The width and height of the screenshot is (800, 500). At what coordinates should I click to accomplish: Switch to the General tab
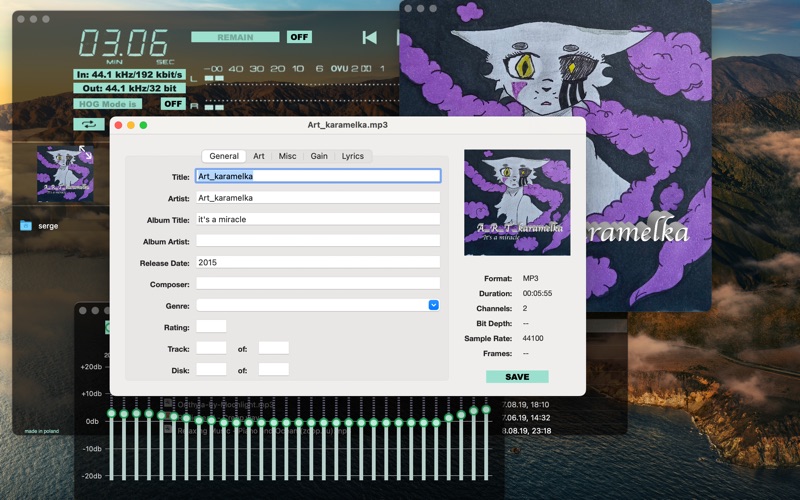tap(224, 156)
